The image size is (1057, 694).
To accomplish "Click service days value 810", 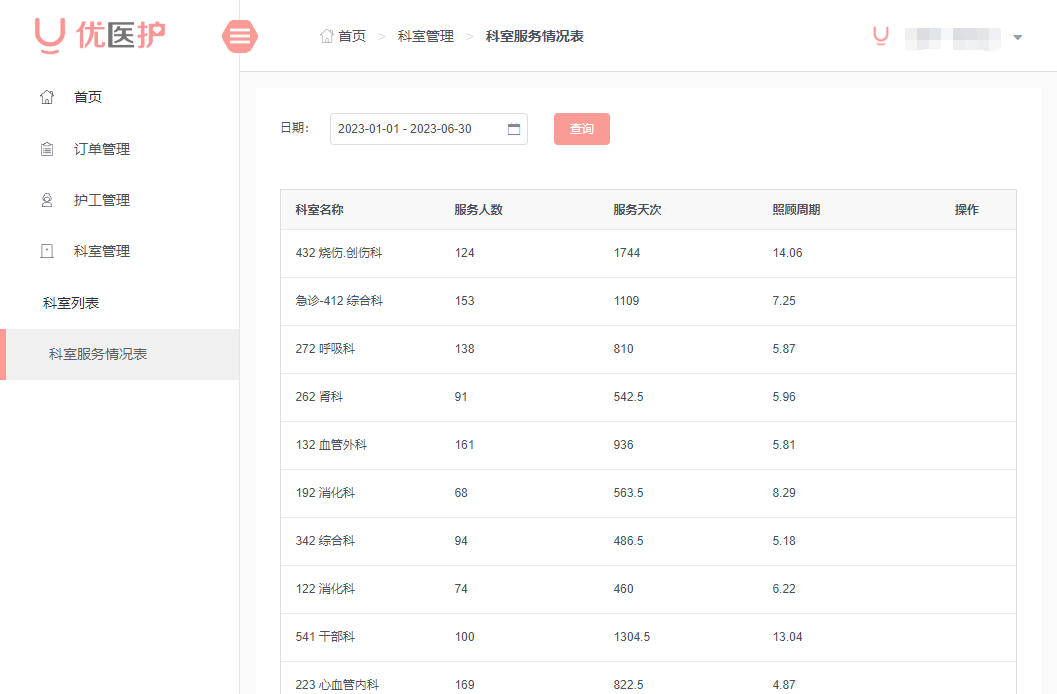I will (624, 349).
